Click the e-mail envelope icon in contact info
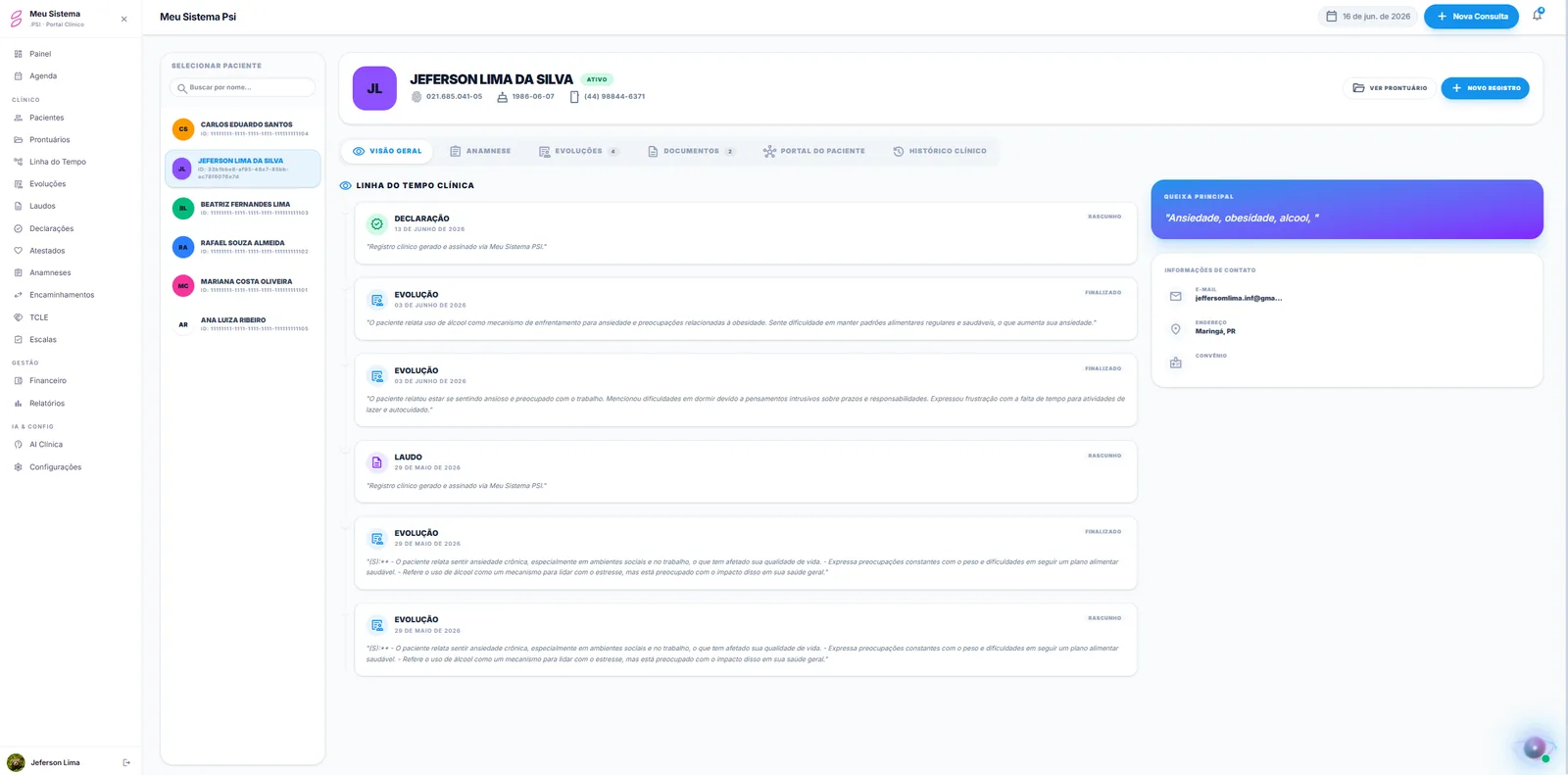1568x775 pixels. 1175,296
